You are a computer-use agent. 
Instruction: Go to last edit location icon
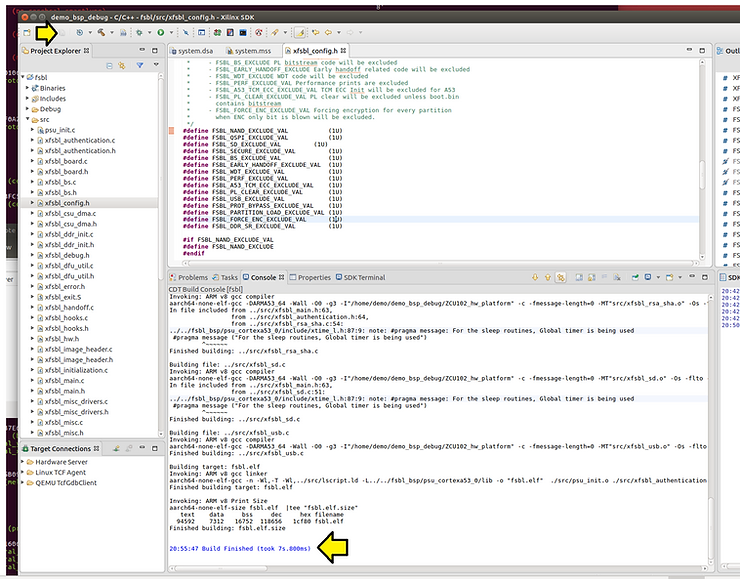pos(315,33)
